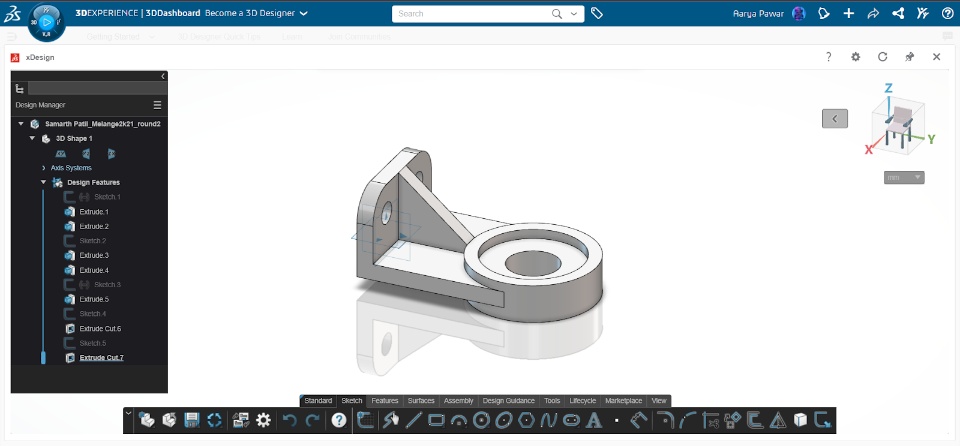The width and height of the screenshot is (960, 446).
Task: Refresh the xDesign widget
Action: 882,57
